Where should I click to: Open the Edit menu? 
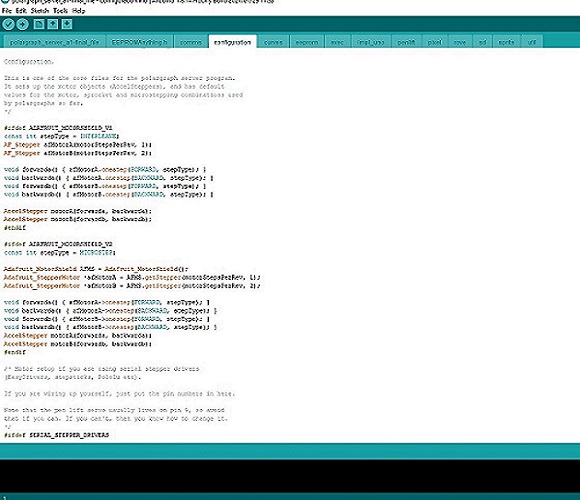tap(21, 11)
